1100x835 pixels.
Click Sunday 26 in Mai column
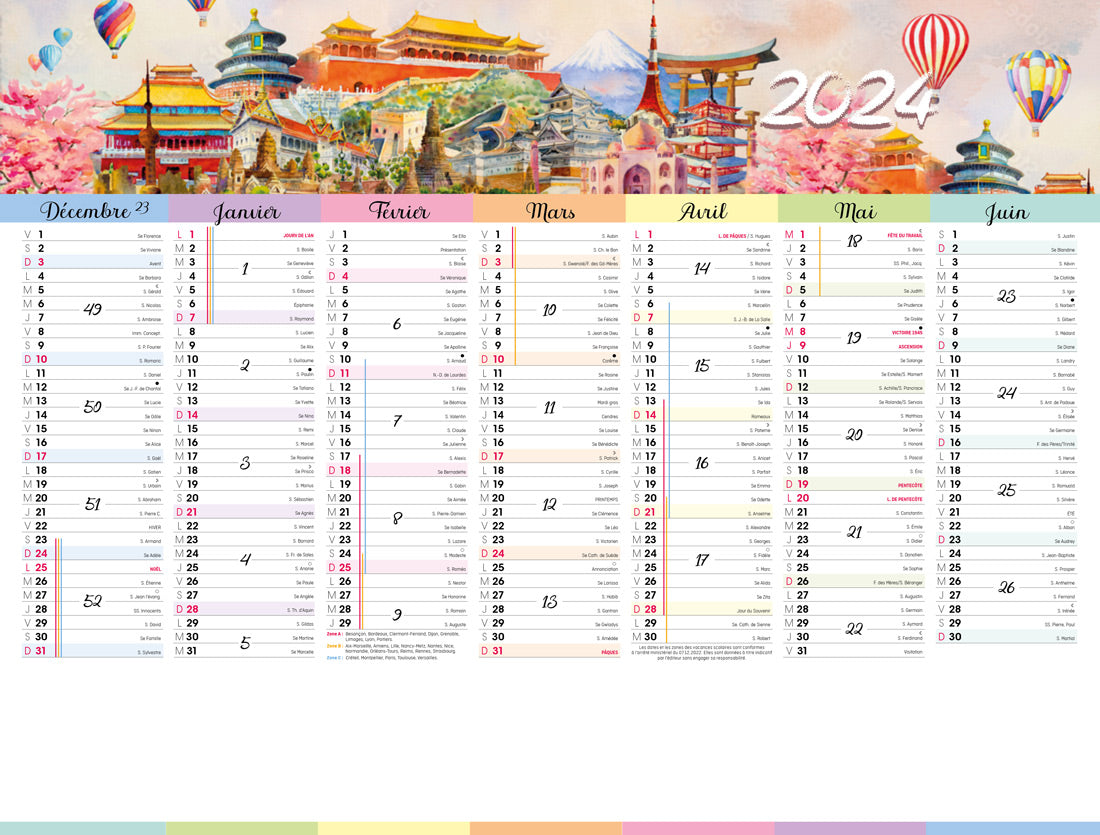[x=854, y=581]
